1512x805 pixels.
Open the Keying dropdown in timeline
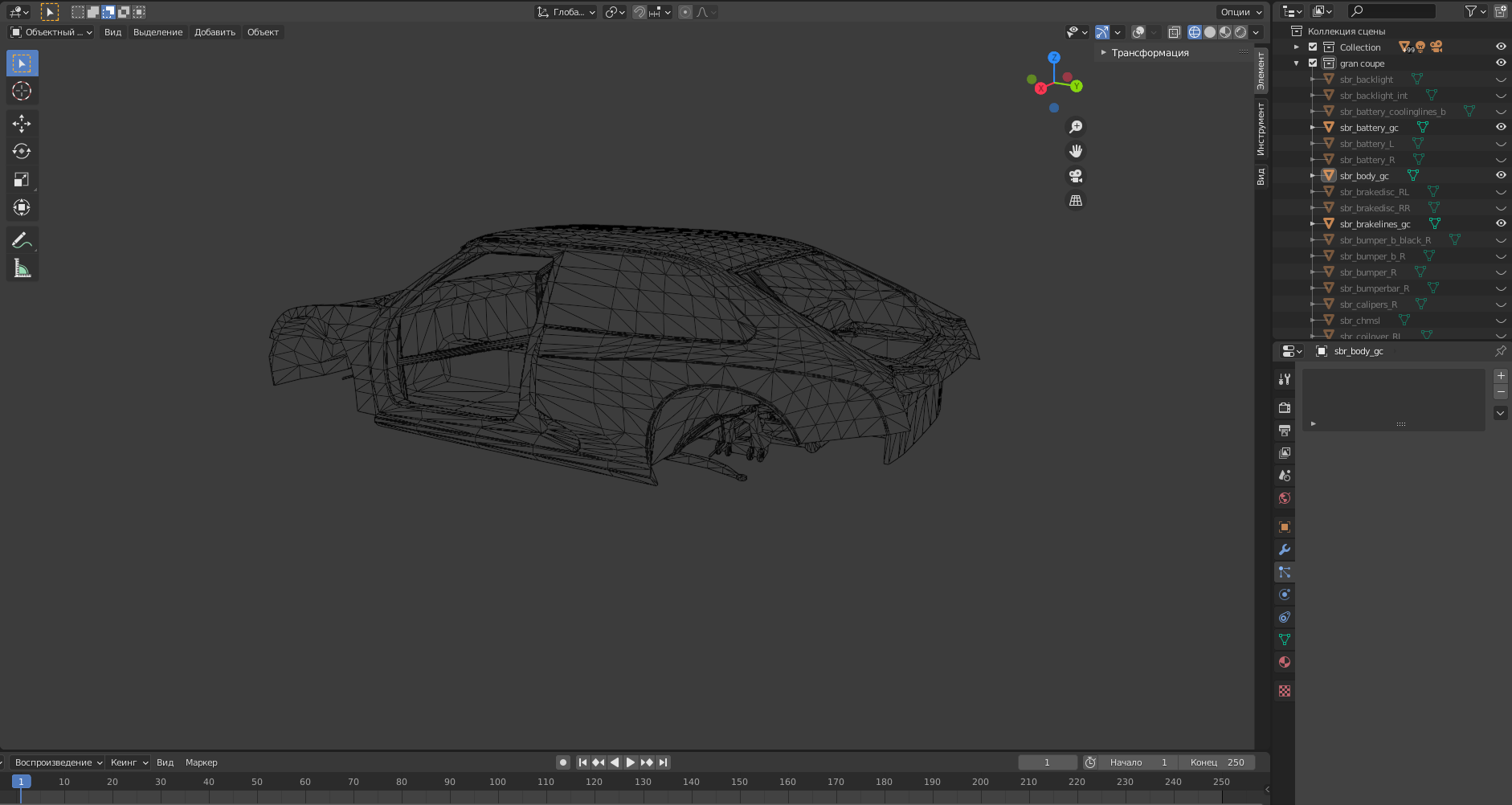(129, 762)
